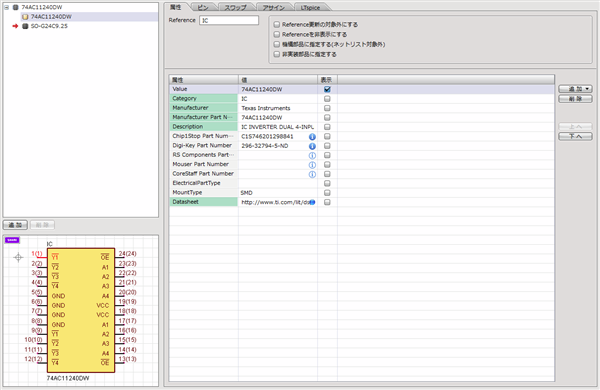
Task: Click SMD value in MountType row
Action: 278,193
